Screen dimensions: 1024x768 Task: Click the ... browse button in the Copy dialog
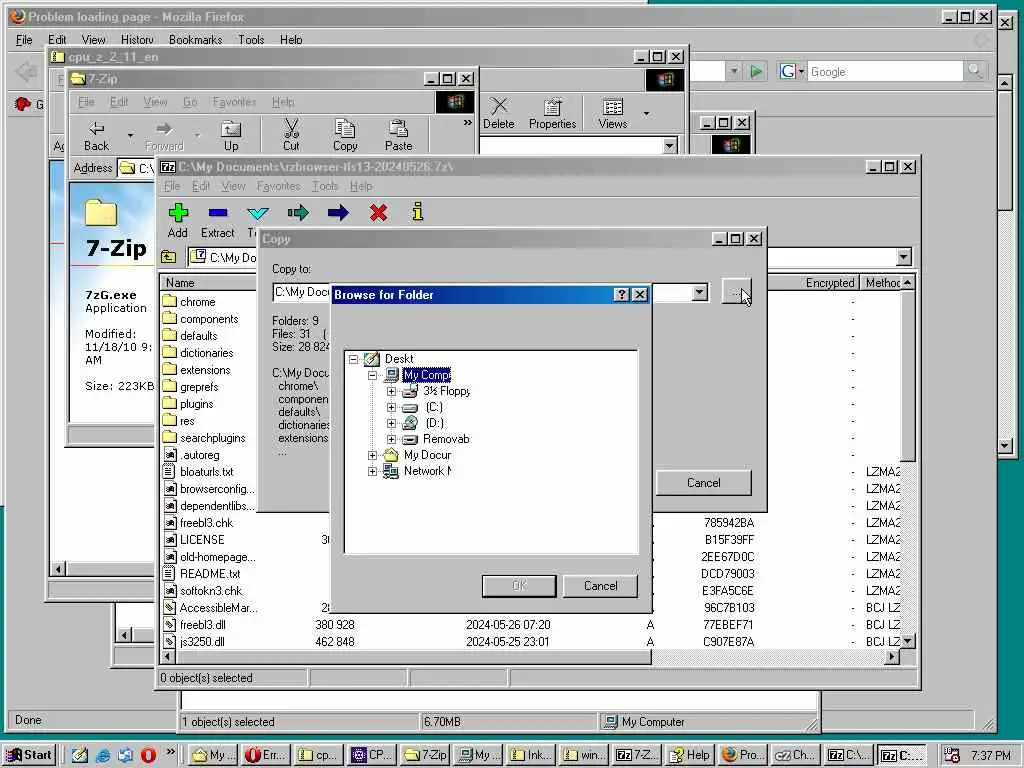click(x=736, y=292)
